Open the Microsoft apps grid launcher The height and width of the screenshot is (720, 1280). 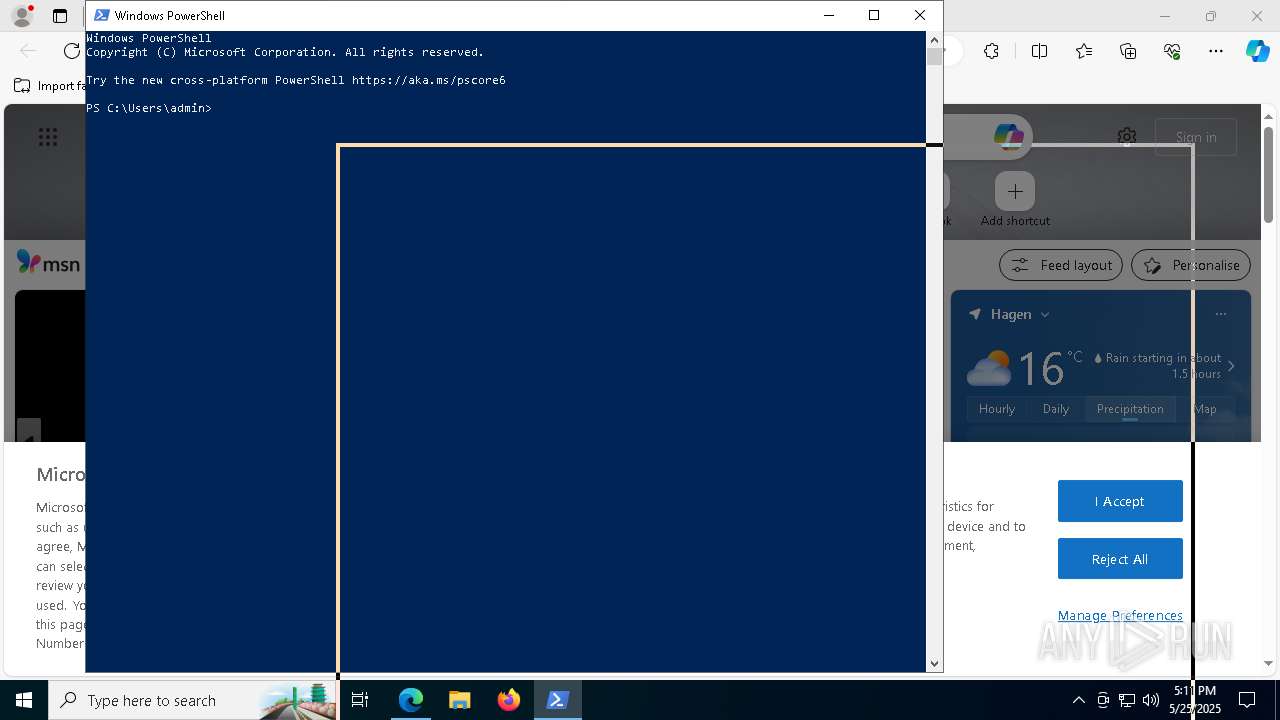point(48,137)
